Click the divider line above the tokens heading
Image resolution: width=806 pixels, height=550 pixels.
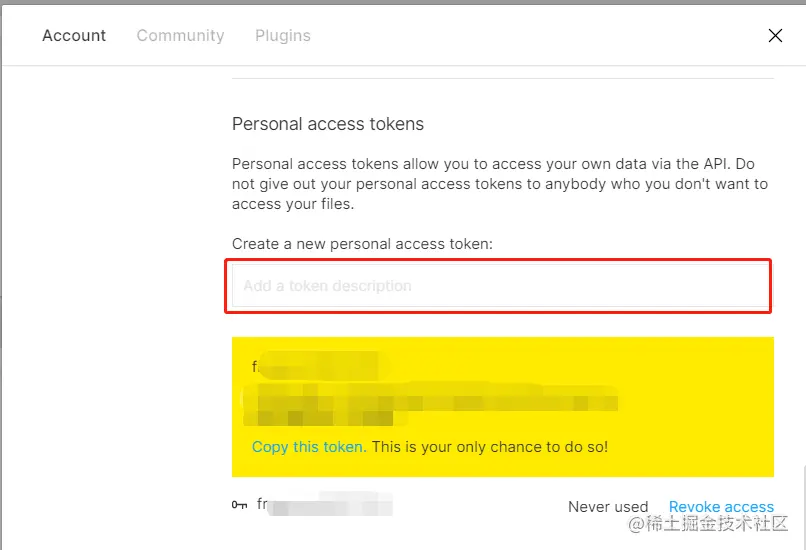(503, 79)
